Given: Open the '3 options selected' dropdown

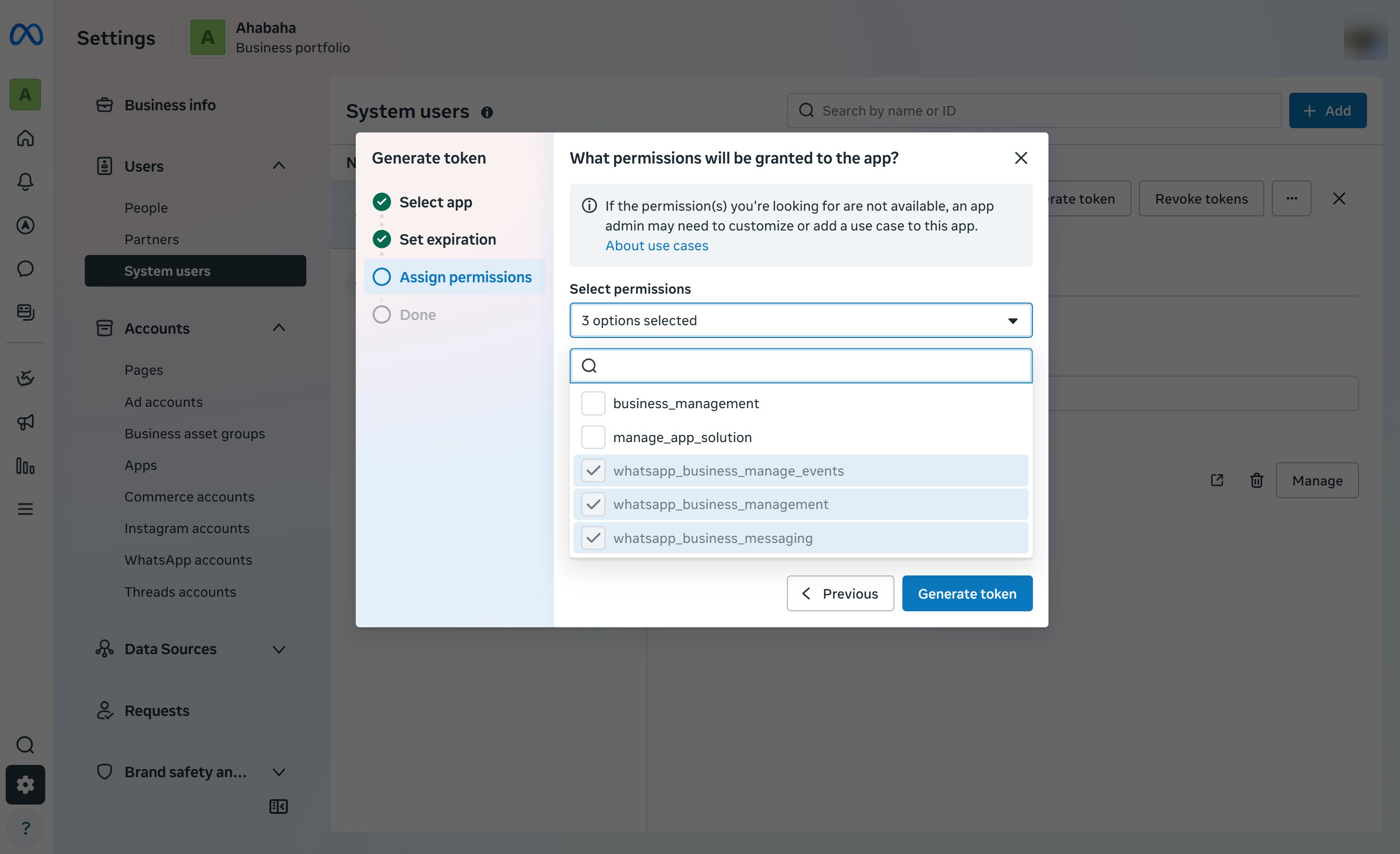Looking at the screenshot, I should tap(801, 320).
